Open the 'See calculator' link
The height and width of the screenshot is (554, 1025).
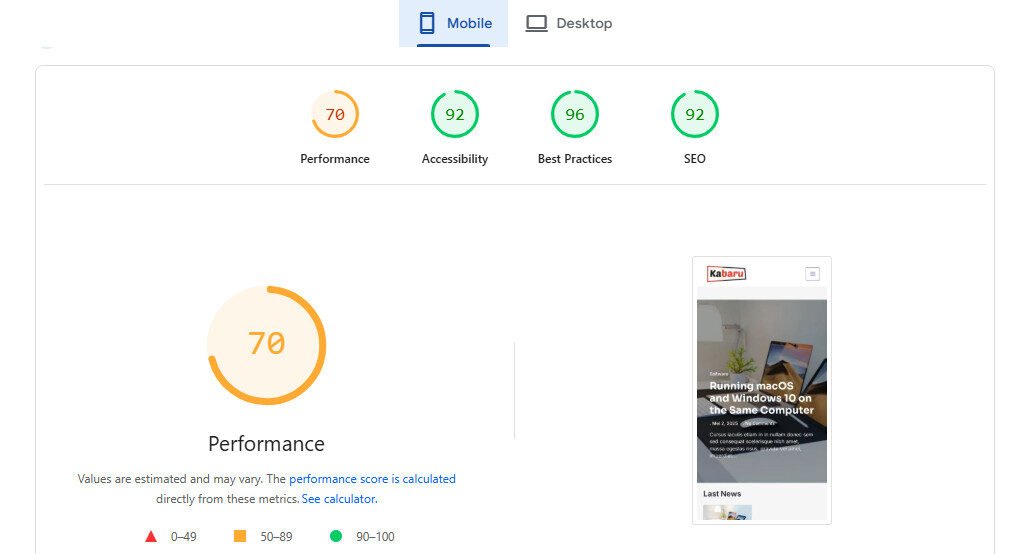tap(339, 499)
